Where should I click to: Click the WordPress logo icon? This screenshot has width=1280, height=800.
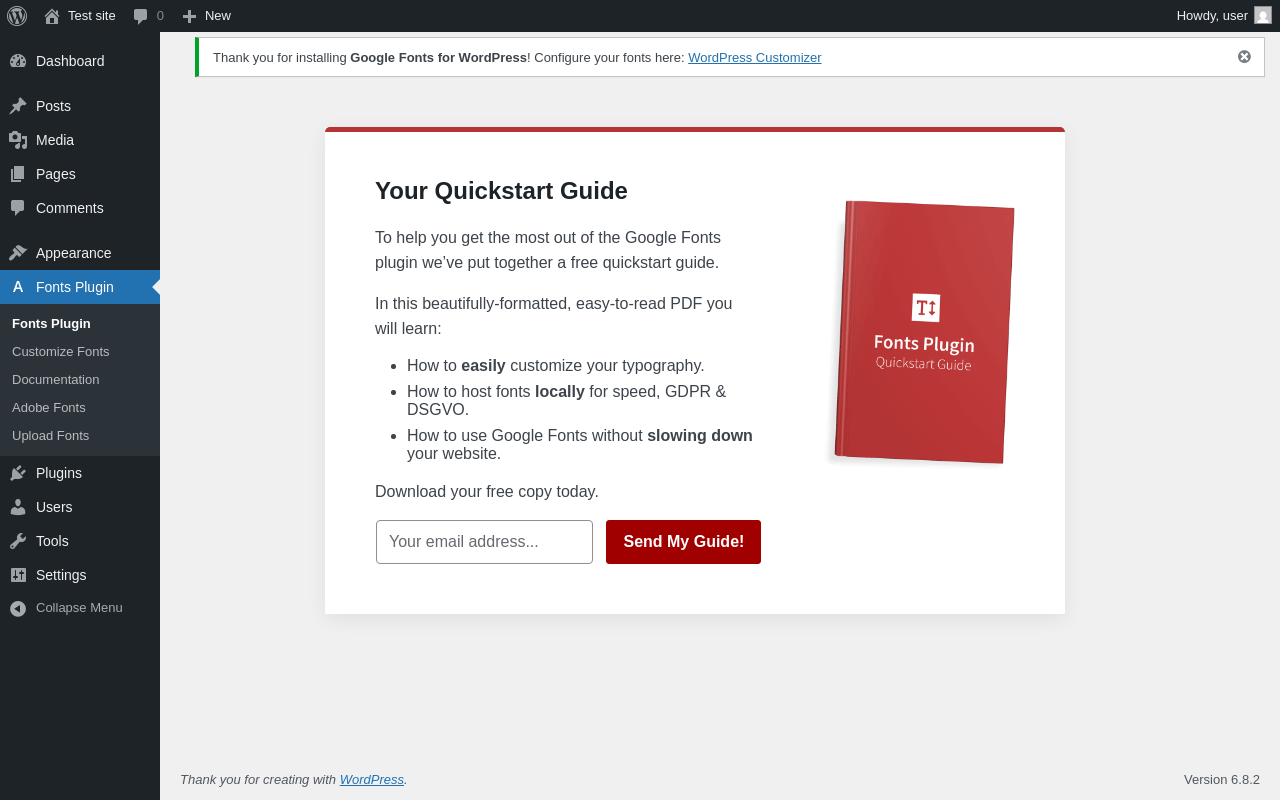click(17, 16)
